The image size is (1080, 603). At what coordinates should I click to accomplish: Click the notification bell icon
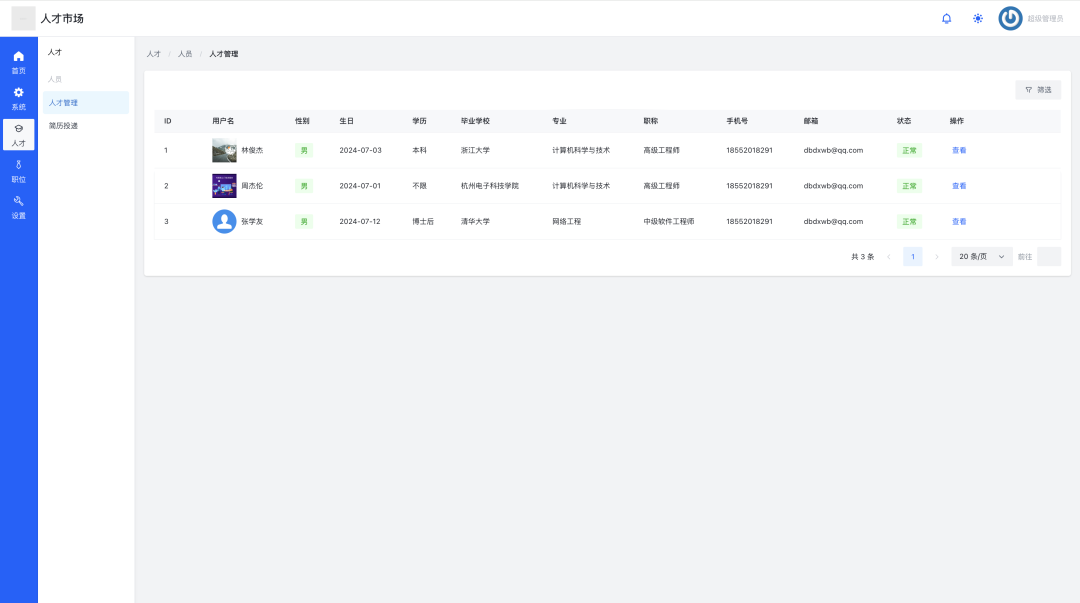(x=946, y=18)
